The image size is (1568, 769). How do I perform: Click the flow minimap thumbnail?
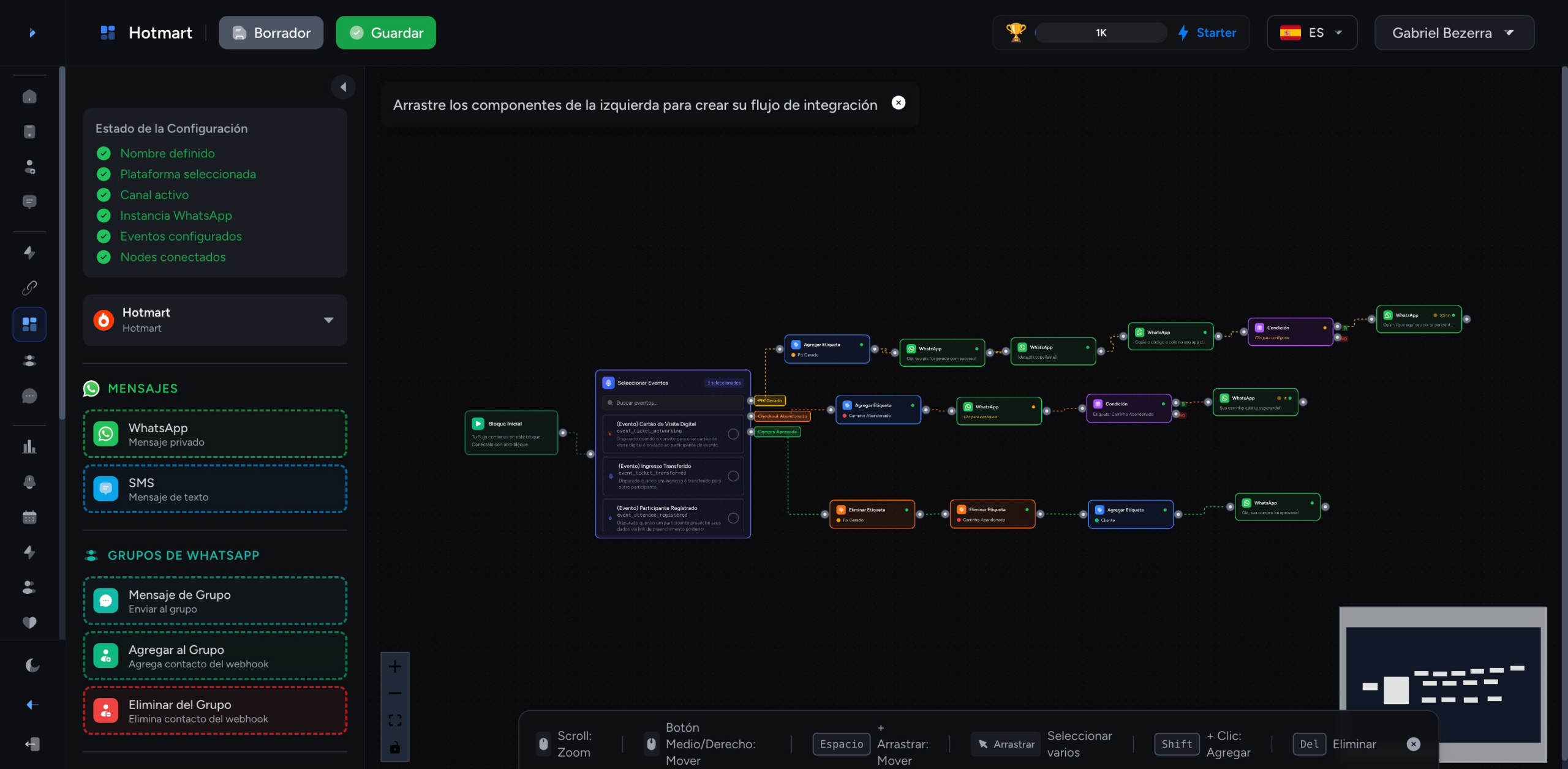(x=1443, y=685)
